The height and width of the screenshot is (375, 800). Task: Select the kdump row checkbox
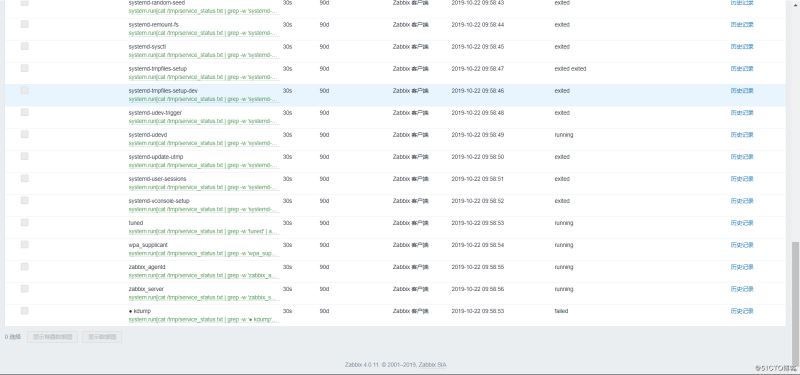[x=24, y=311]
